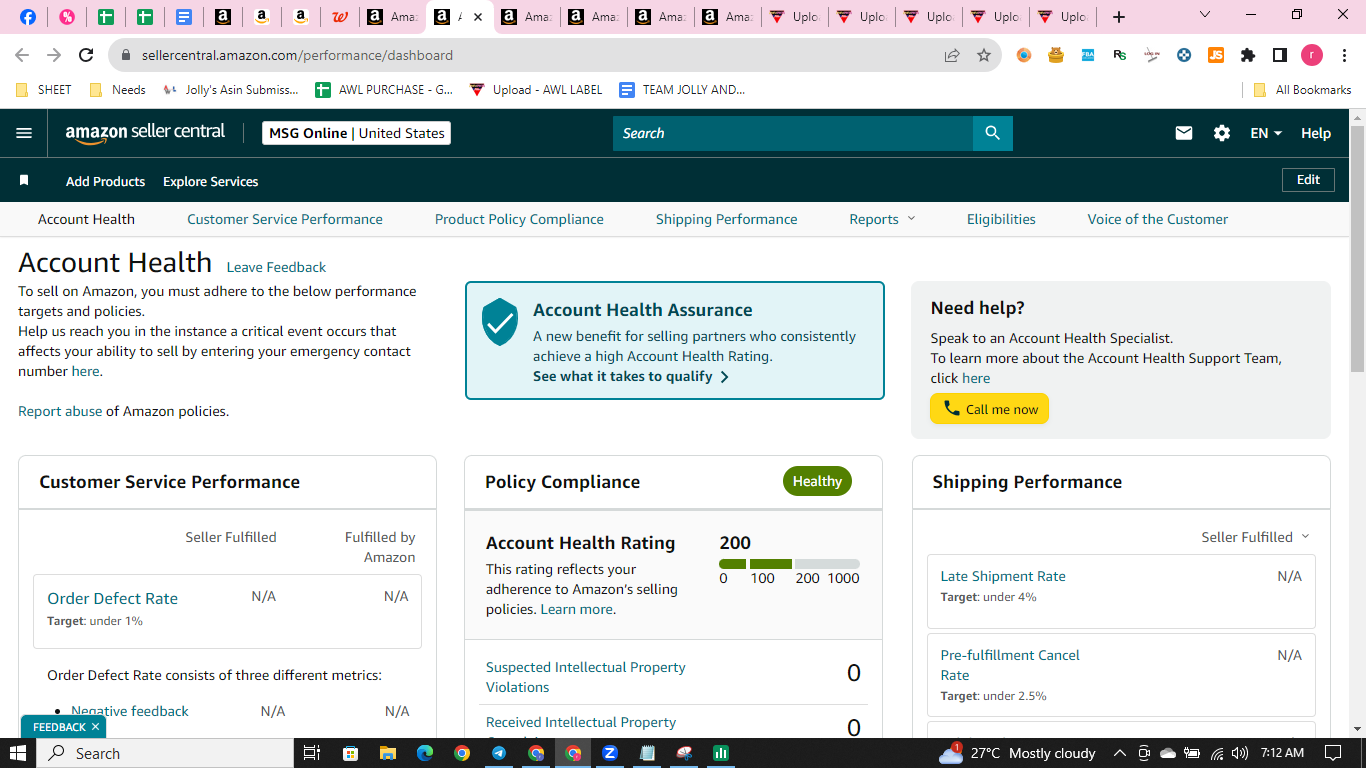
Task: Open Suspected Intellectual Property Violations link
Action: coord(586,677)
